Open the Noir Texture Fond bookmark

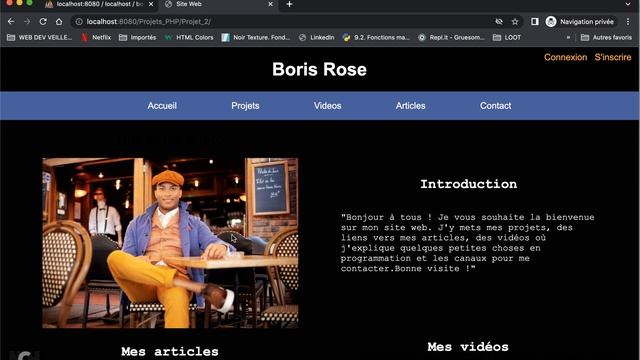pos(256,38)
